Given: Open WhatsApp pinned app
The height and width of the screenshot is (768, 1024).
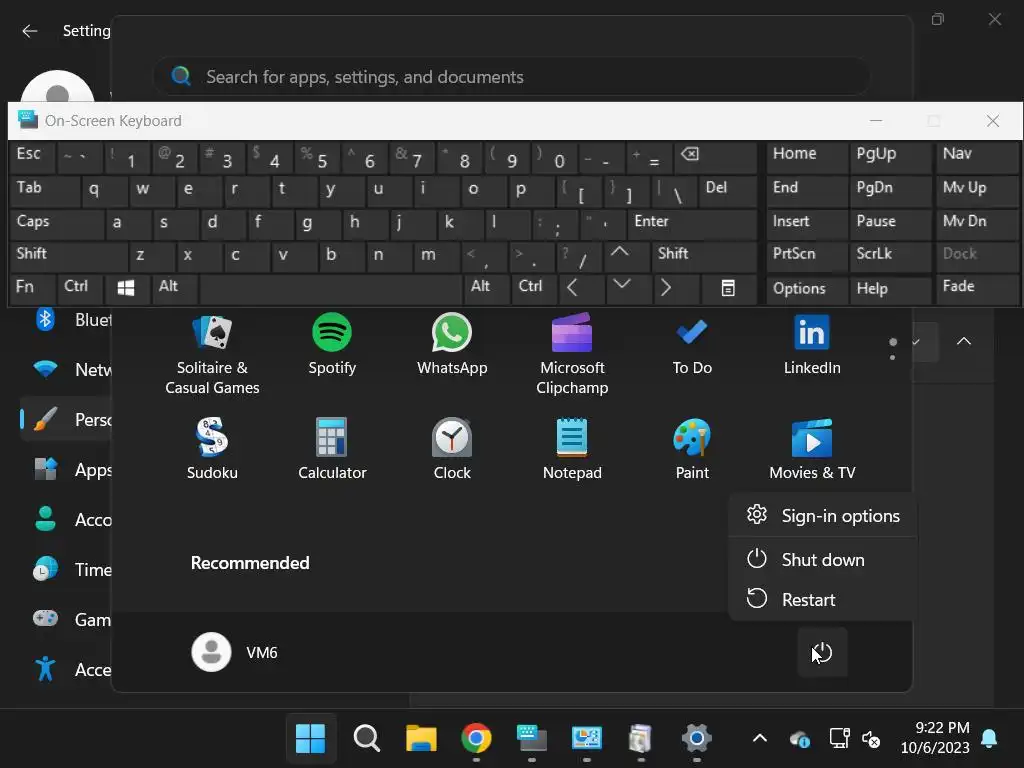Looking at the screenshot, I should point(452,345).
